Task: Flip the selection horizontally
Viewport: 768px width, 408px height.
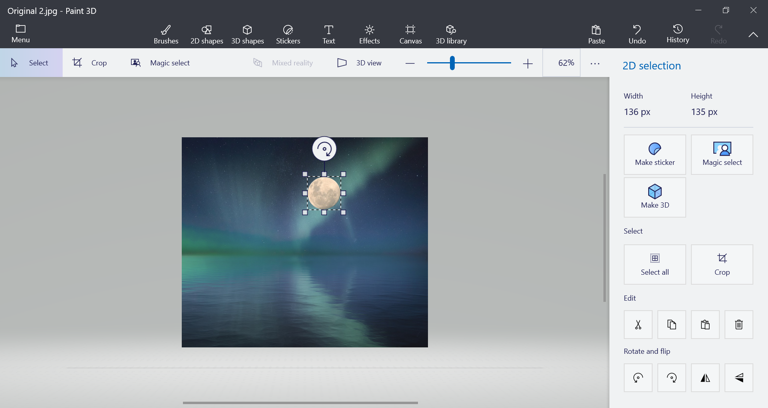Action: 705,378
